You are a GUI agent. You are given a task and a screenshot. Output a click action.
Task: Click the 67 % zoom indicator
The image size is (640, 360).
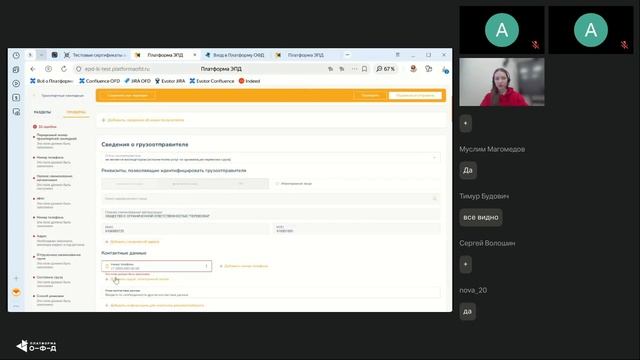pos(386,69)
